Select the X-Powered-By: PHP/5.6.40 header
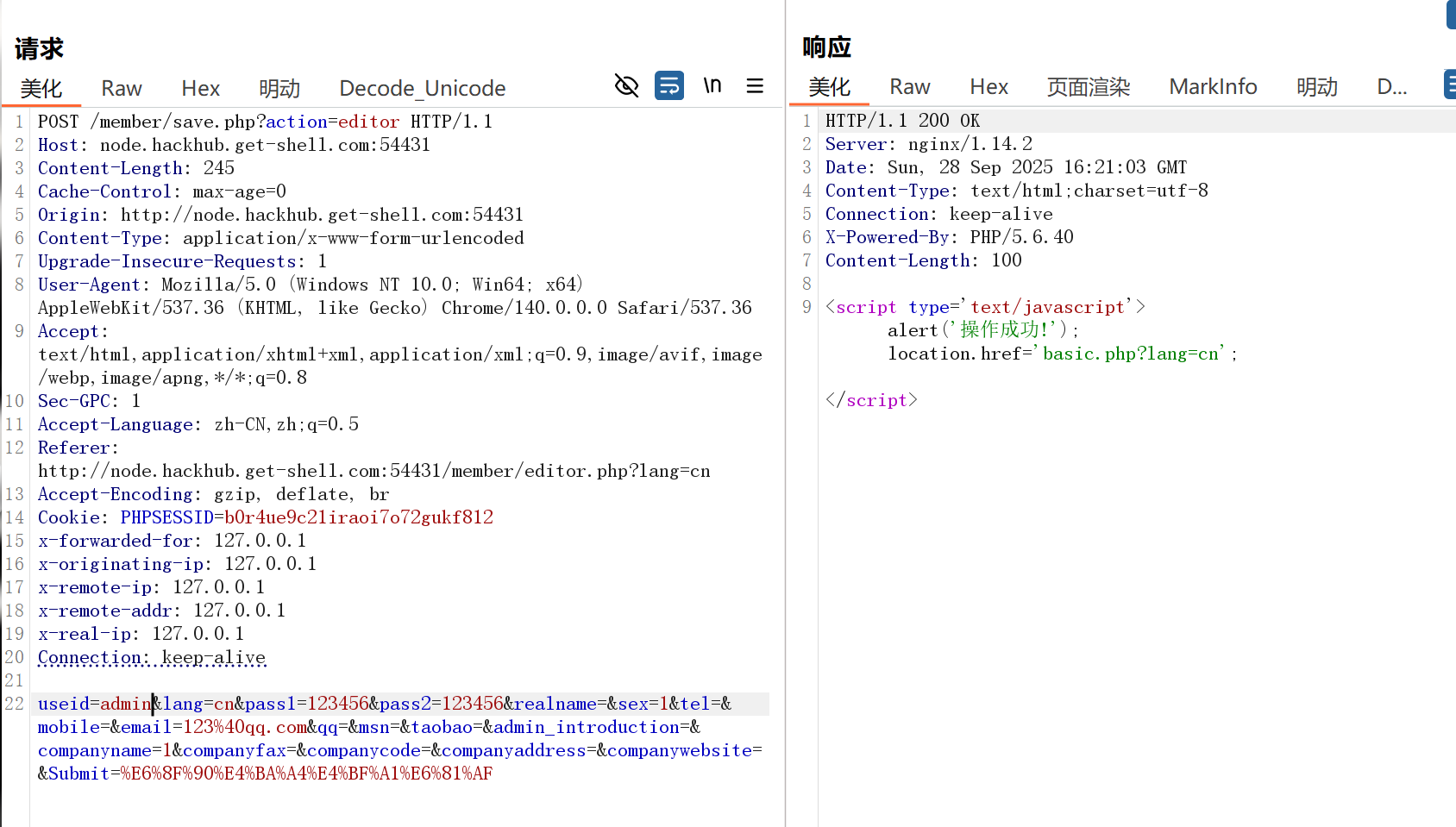The width and height of the screenshot is (1456, 827). 949,237
